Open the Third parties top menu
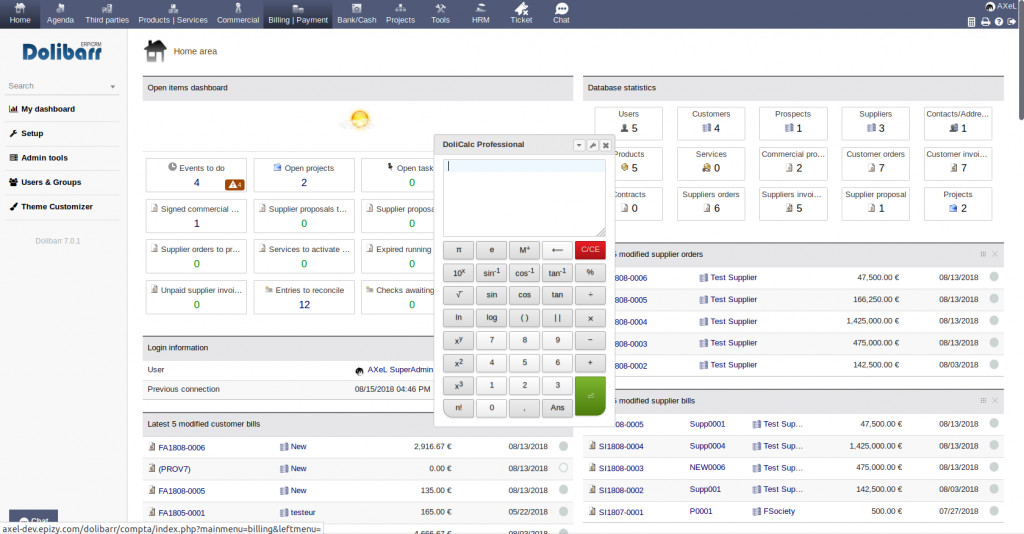1024x534 pixels. click(107, 13)
